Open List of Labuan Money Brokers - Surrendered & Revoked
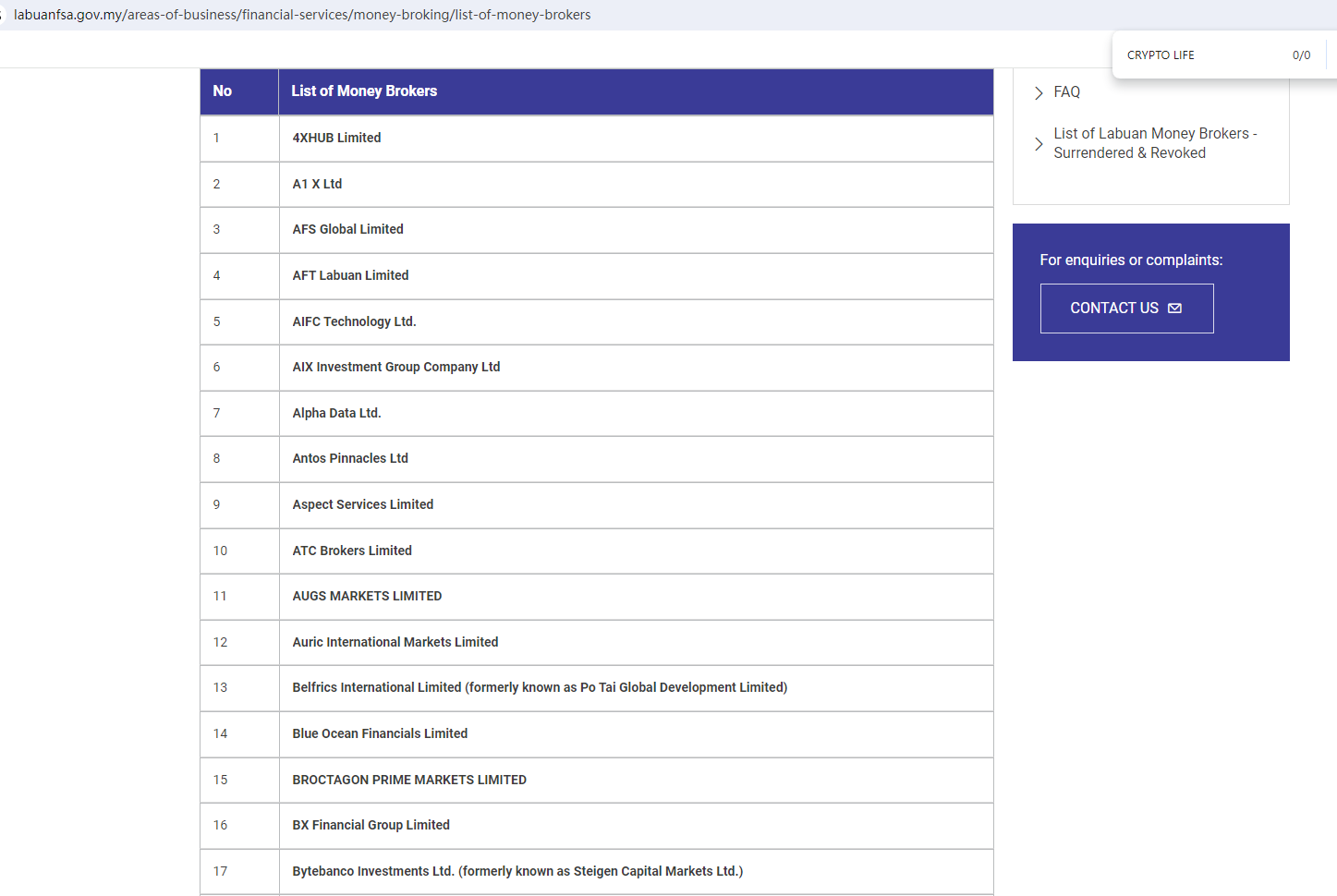The height and width of the screenshot is (896, 1337). tap(1155, 143)
